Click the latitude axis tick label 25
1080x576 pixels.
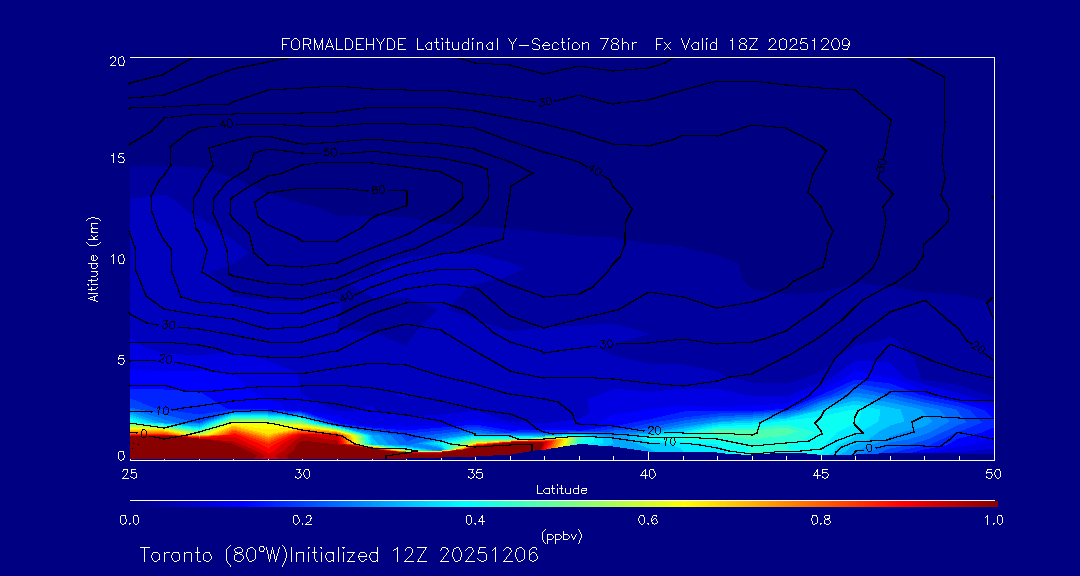[x=129, y=474]
